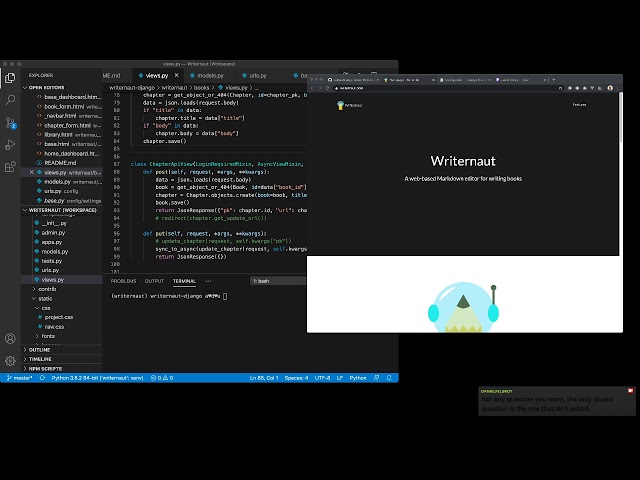The image size is (640, 480).
Task: Click the feedback icon in status bar
Action: (376, 378)
